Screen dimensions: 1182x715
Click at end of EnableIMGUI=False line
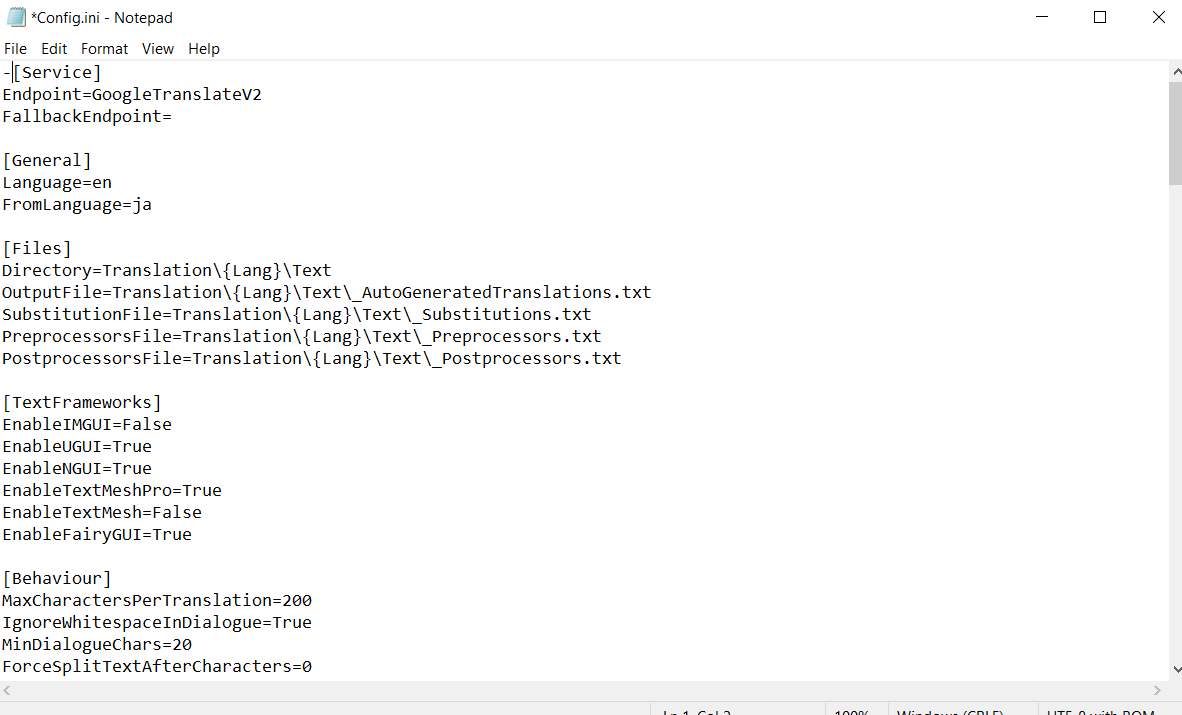click(x=173, y=425)
